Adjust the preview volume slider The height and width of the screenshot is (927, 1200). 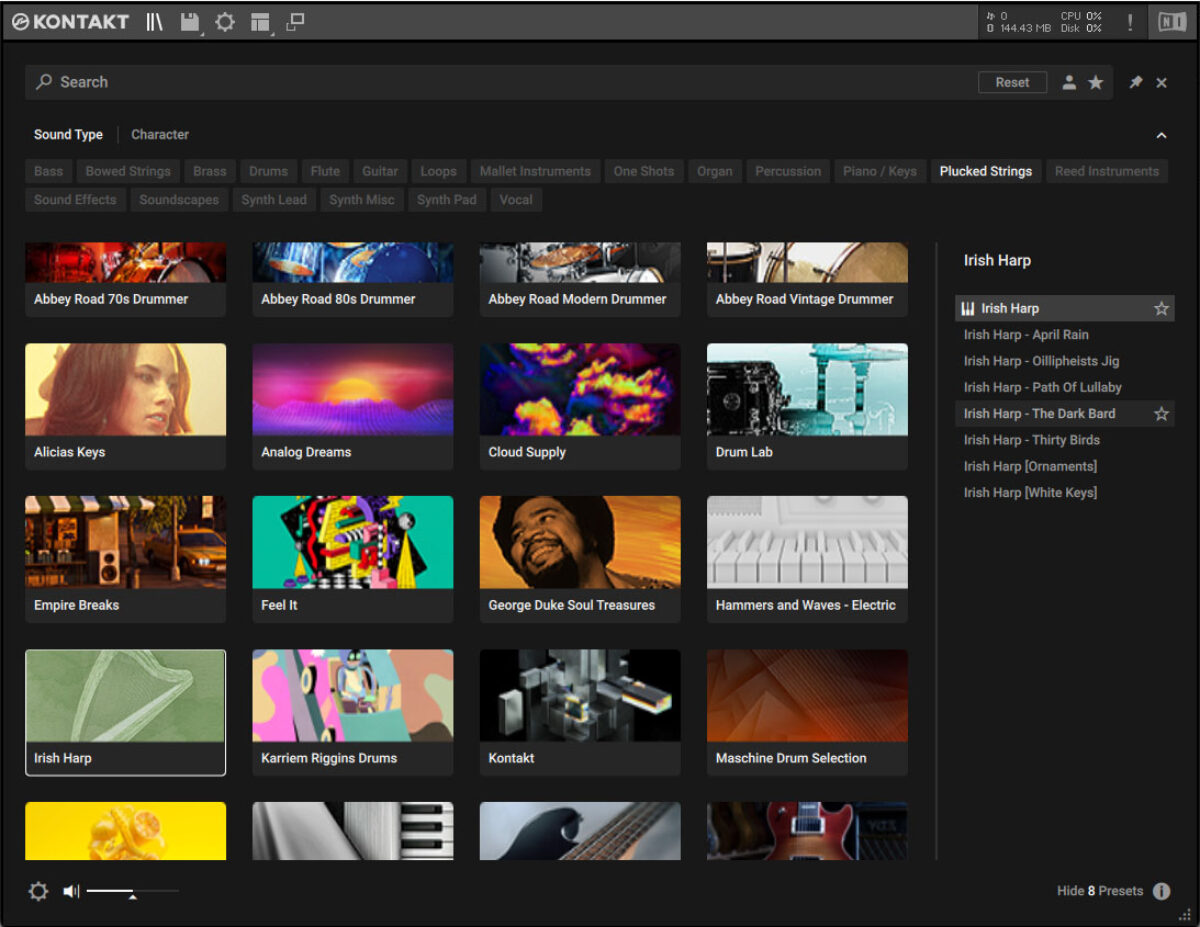[133, 891]
